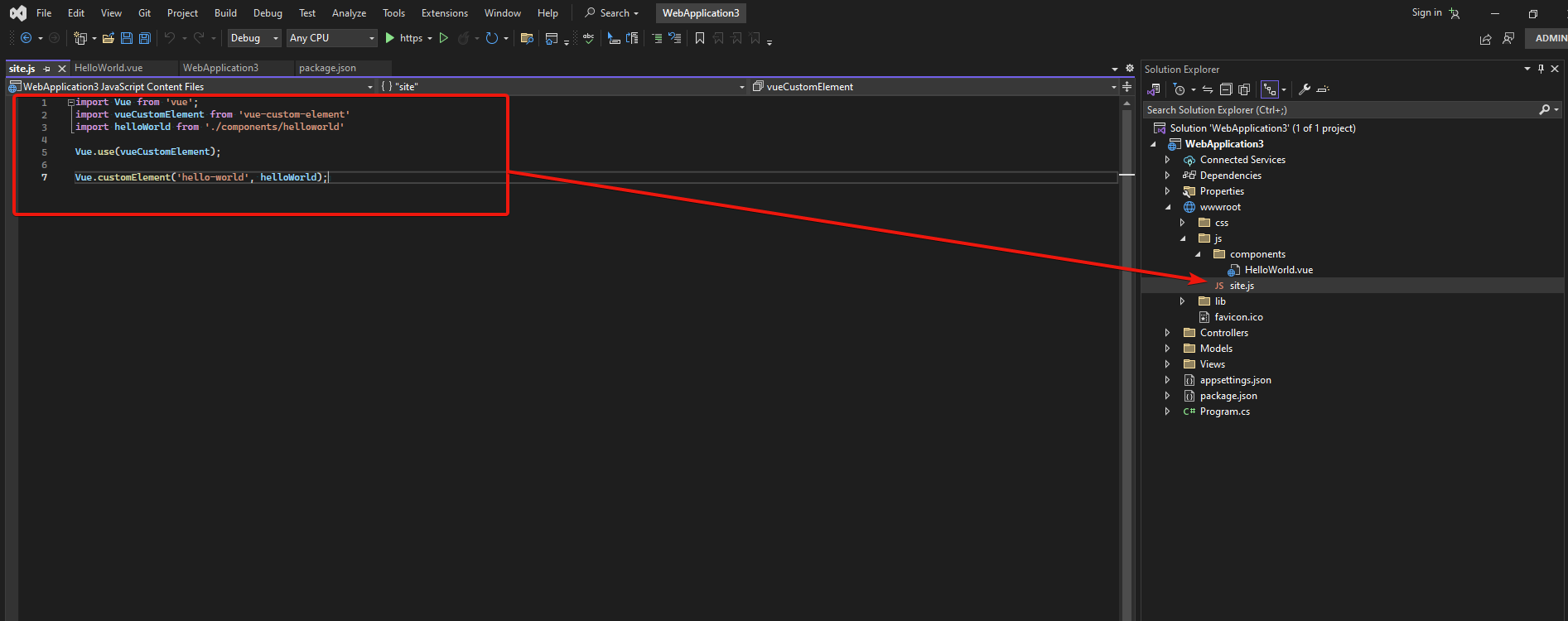Collapse the wwwroot folder node
1568x621 pixels.
[x=1167, y=207]
